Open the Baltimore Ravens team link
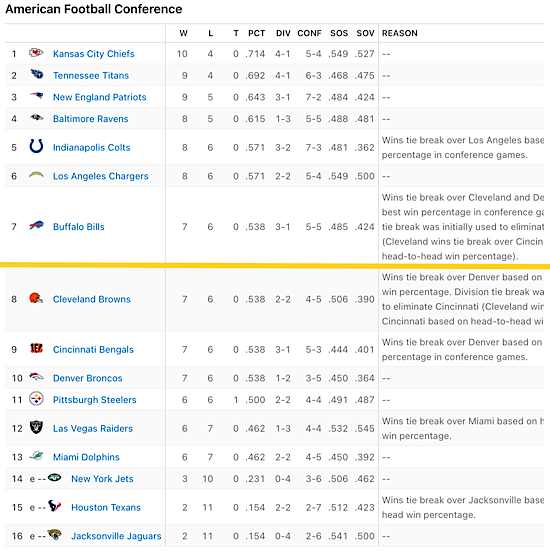 click(91, 119)
